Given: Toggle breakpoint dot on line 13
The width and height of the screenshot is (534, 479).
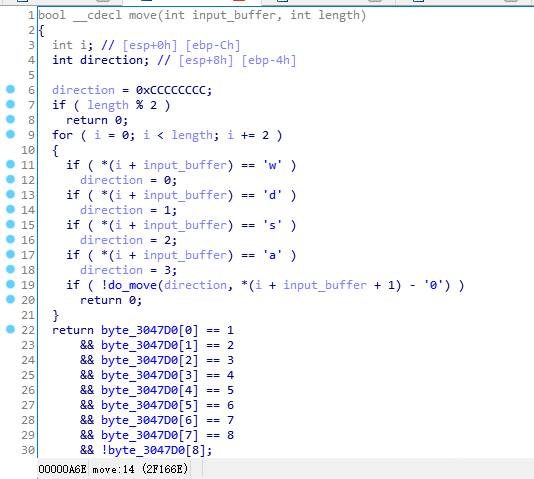Looking at the screenshot, I should tap(11, 194).
